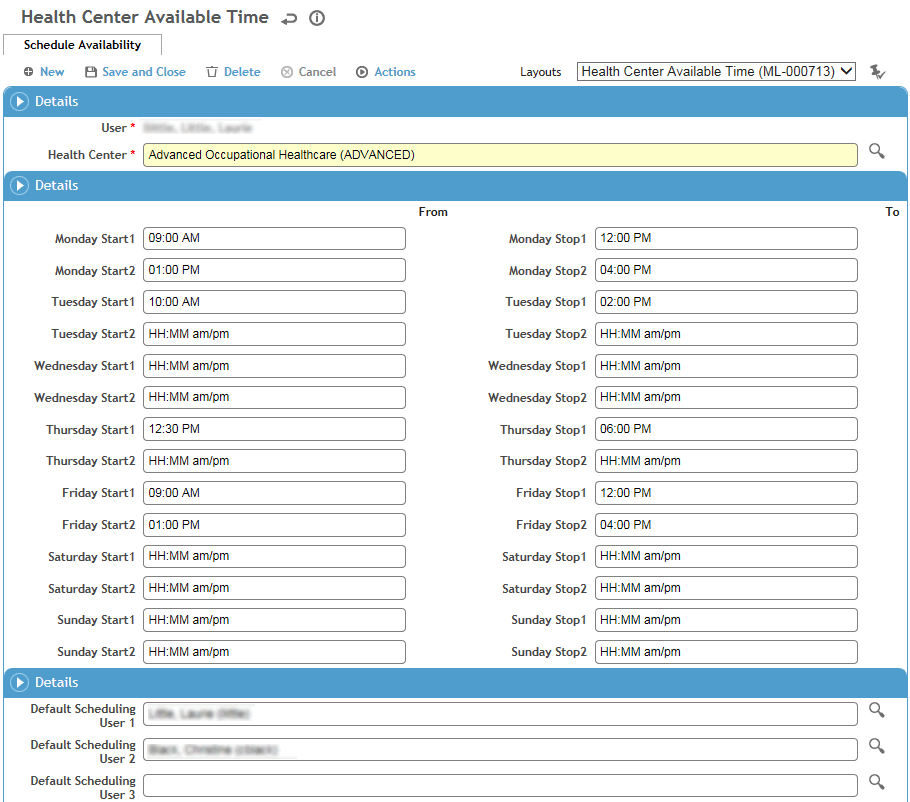
Task: Select the Schedule Availability tab
Action: coord(82,45)
